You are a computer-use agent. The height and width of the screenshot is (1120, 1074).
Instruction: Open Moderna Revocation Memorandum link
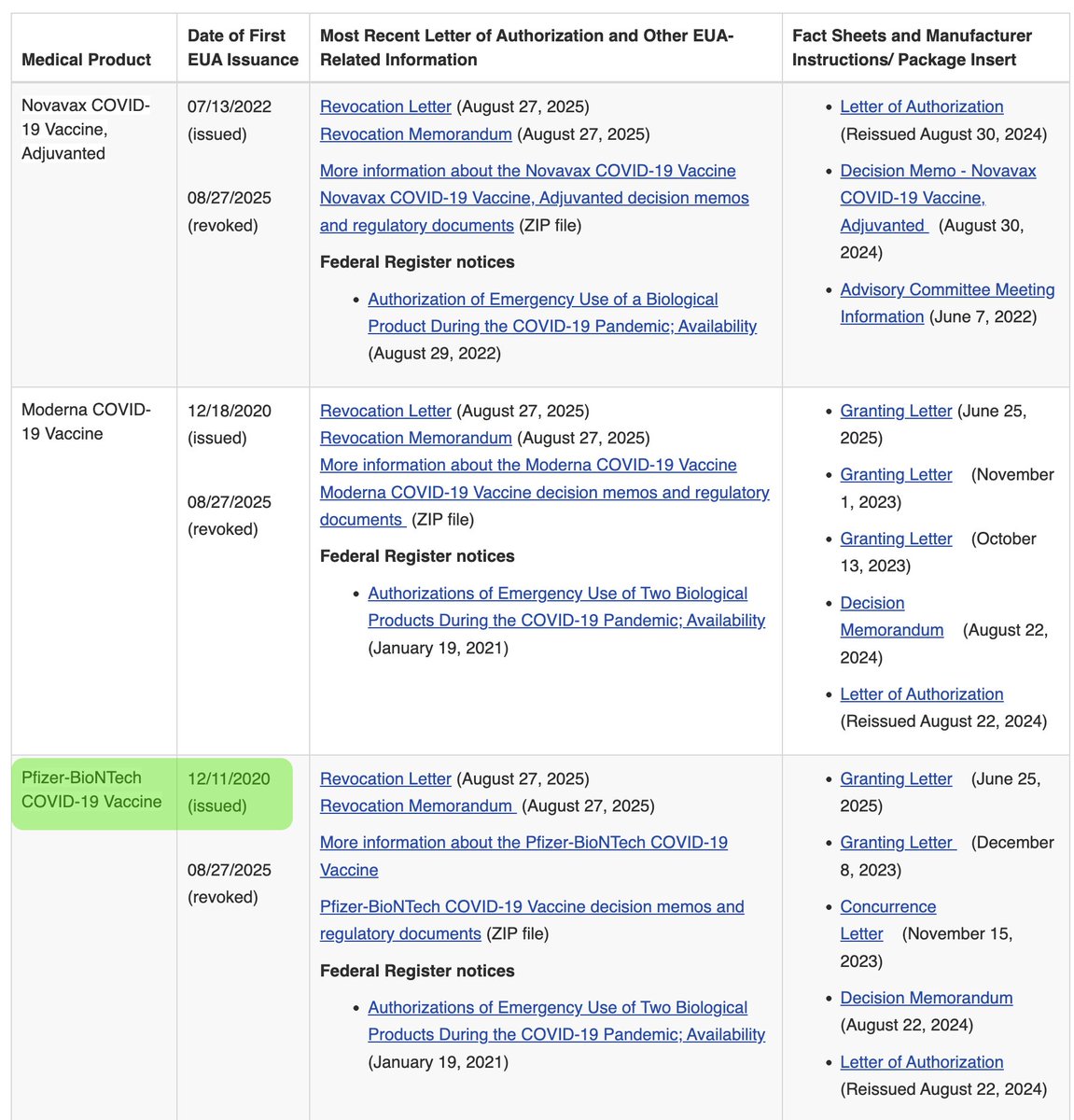coord(416,438)
